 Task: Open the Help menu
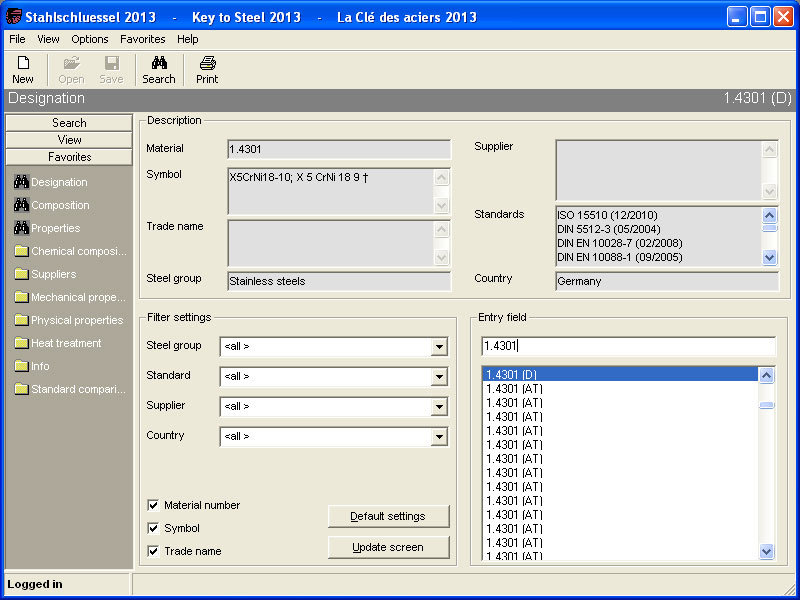tap(188, 39)
